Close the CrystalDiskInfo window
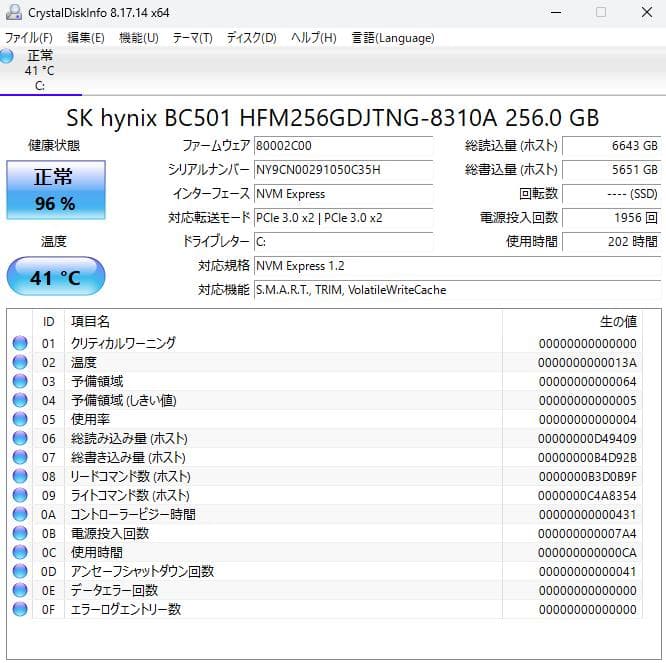The height and width of the screenshot is (663, 666). tap(646, 12)
